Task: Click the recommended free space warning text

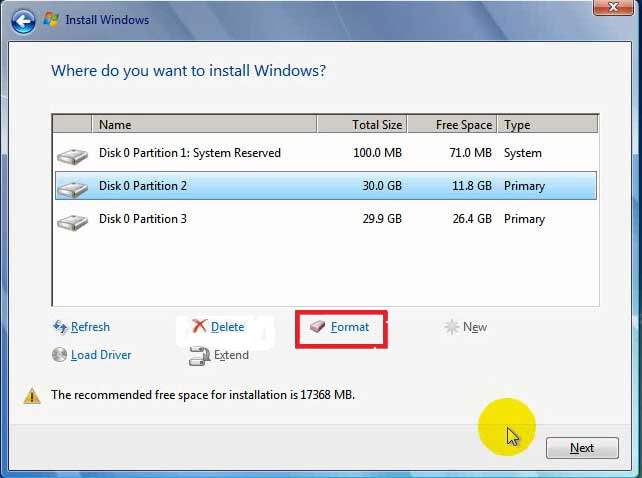Action: [x=203, y=395]
